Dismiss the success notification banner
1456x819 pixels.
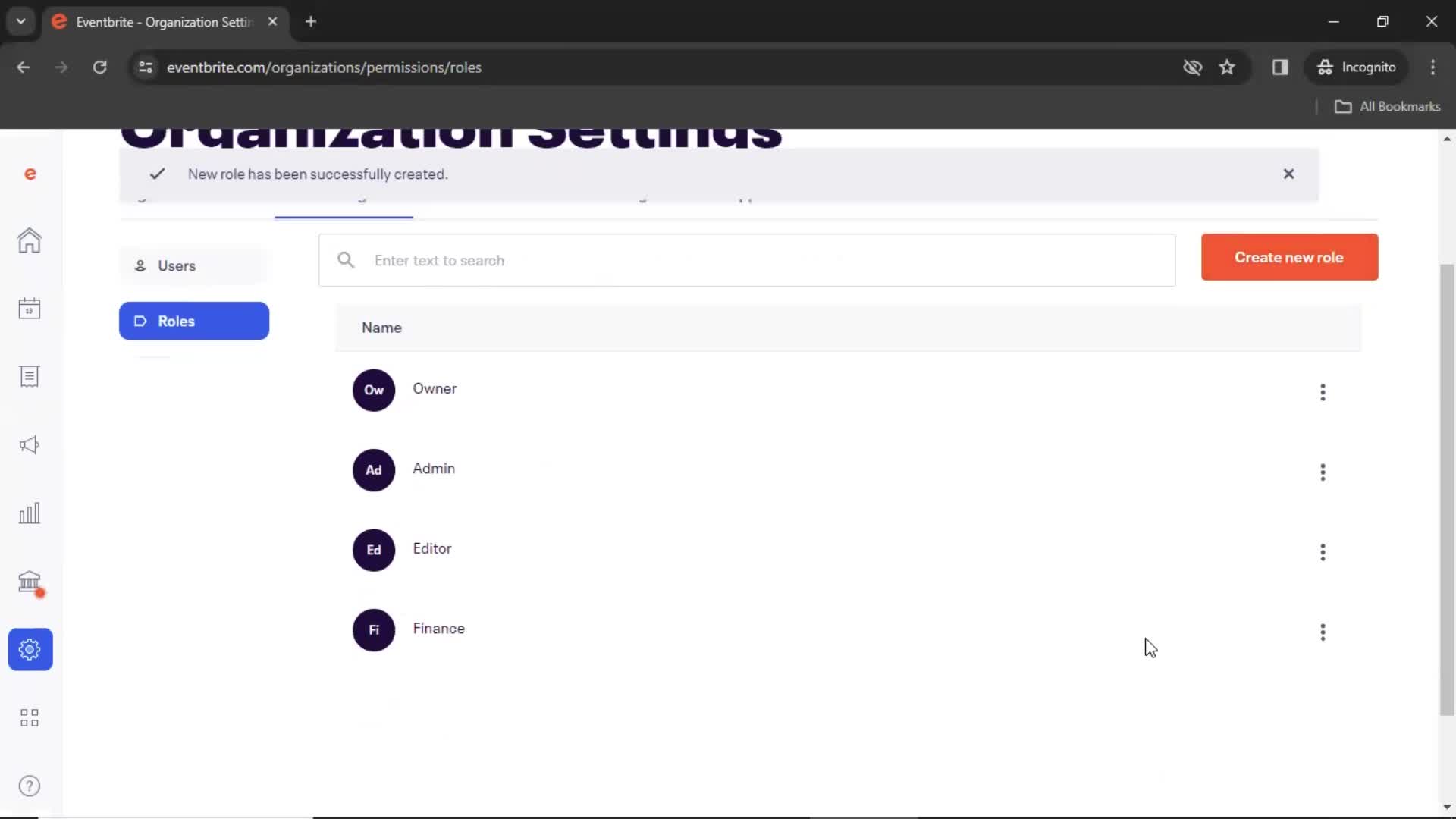point(1289,173)
